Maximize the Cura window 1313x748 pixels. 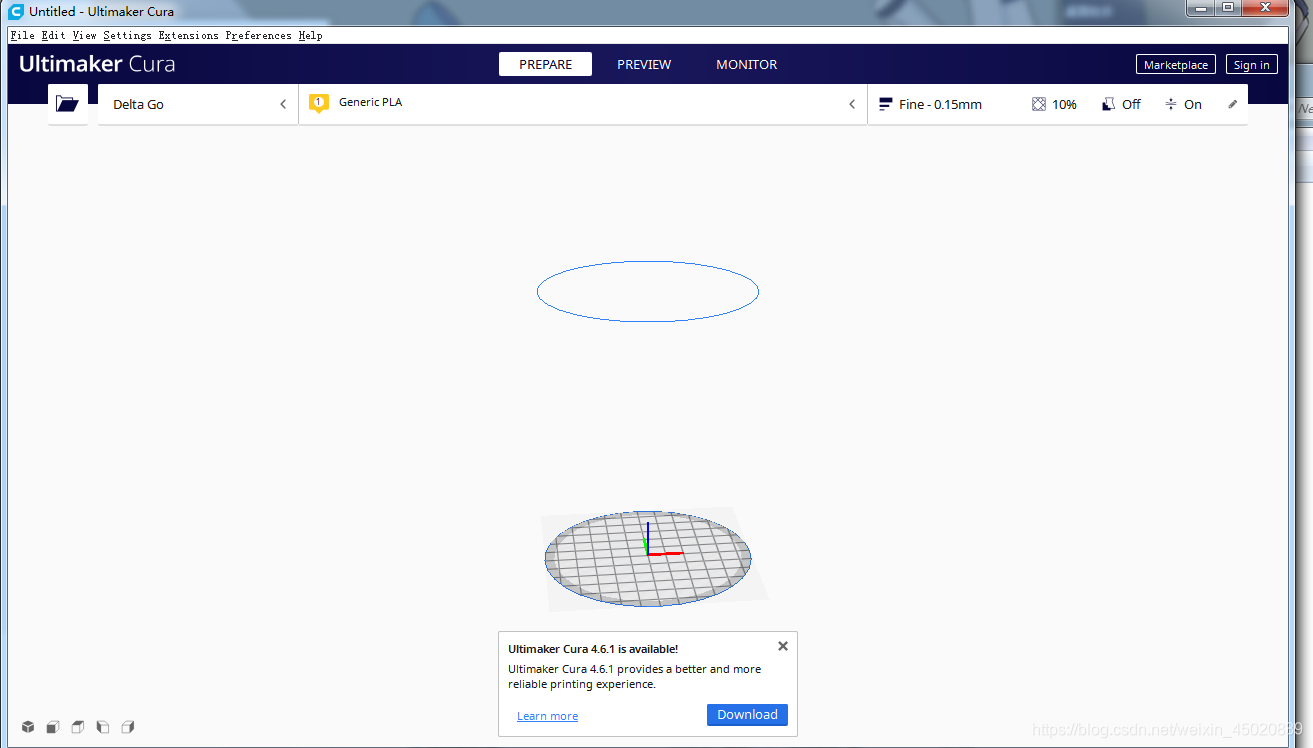tap(1227, 7)
